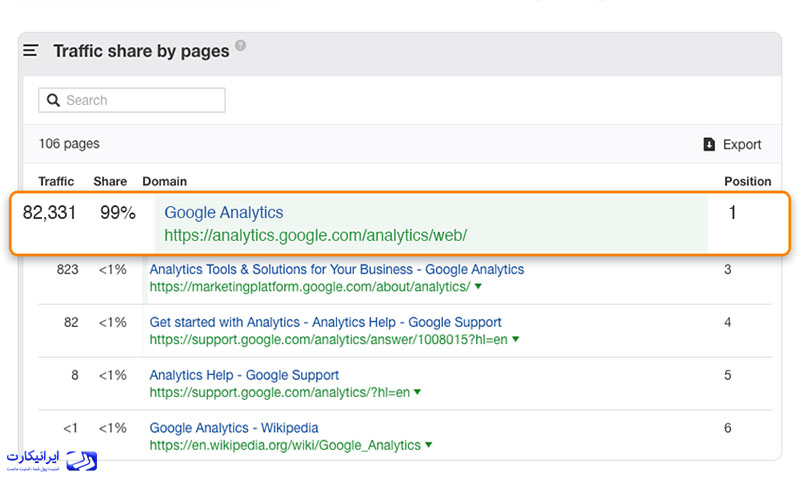Expand dropdown arrow after answer/1008015 URL
The height and width of the screenshot is (477, 800).
516,339
